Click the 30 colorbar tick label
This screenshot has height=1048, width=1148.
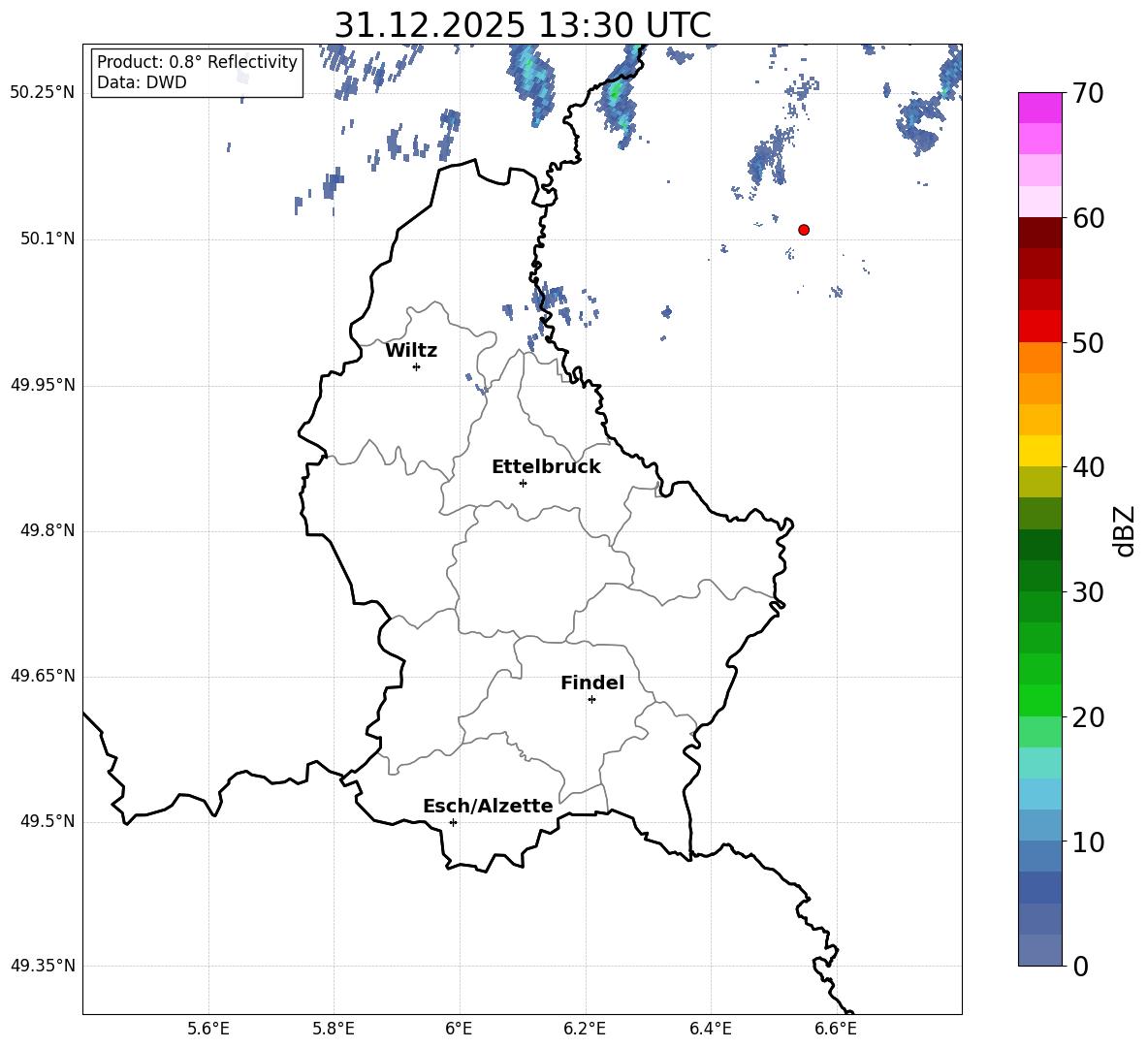[x=1088, y=592]
